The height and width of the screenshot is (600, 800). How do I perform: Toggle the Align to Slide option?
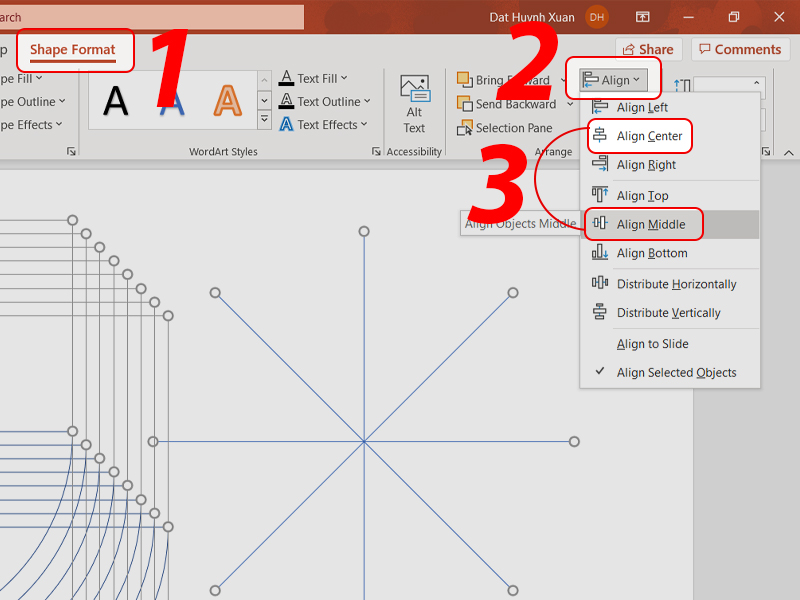[652, 344]
